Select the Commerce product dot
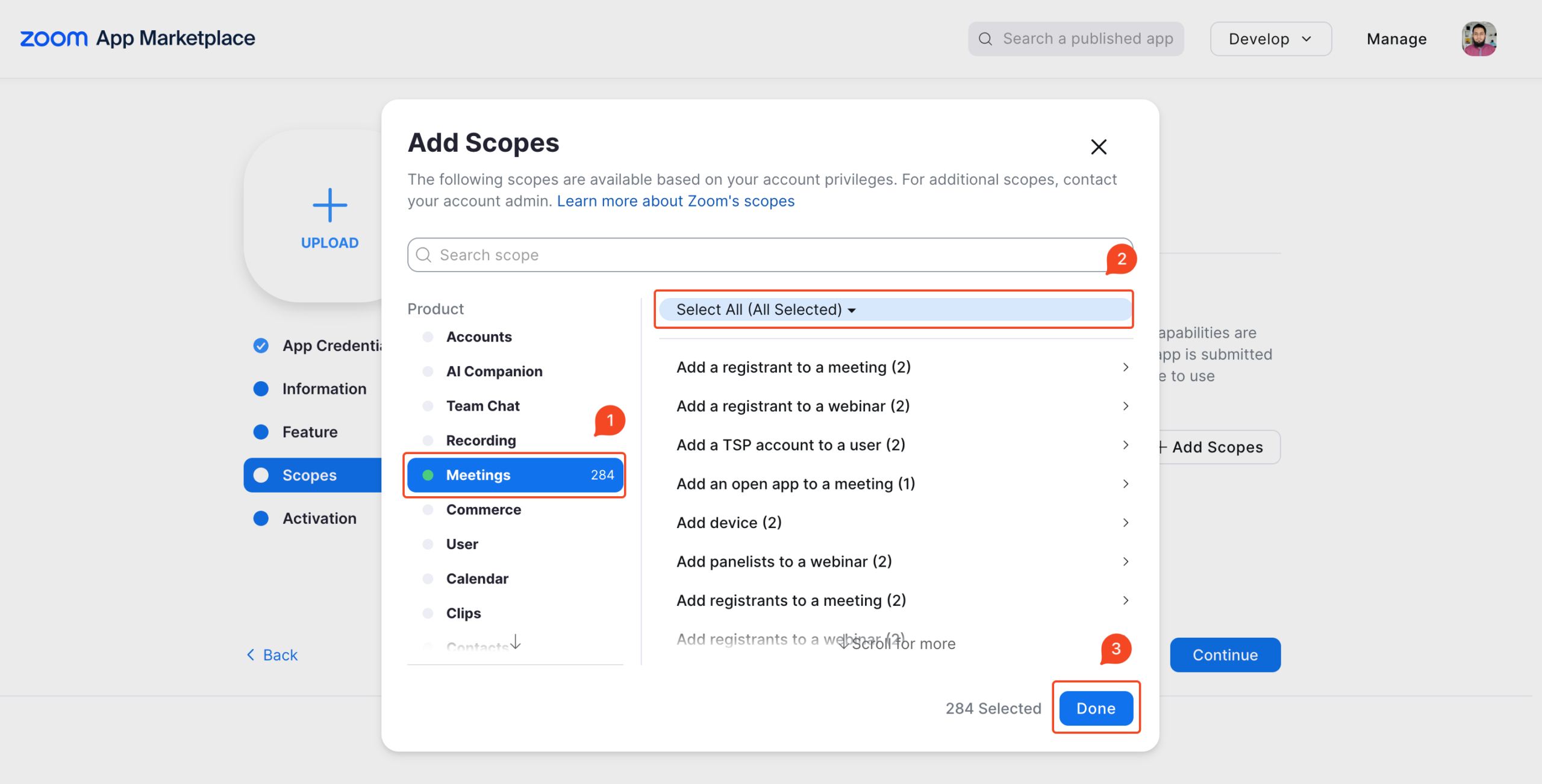 click(428, 509)
